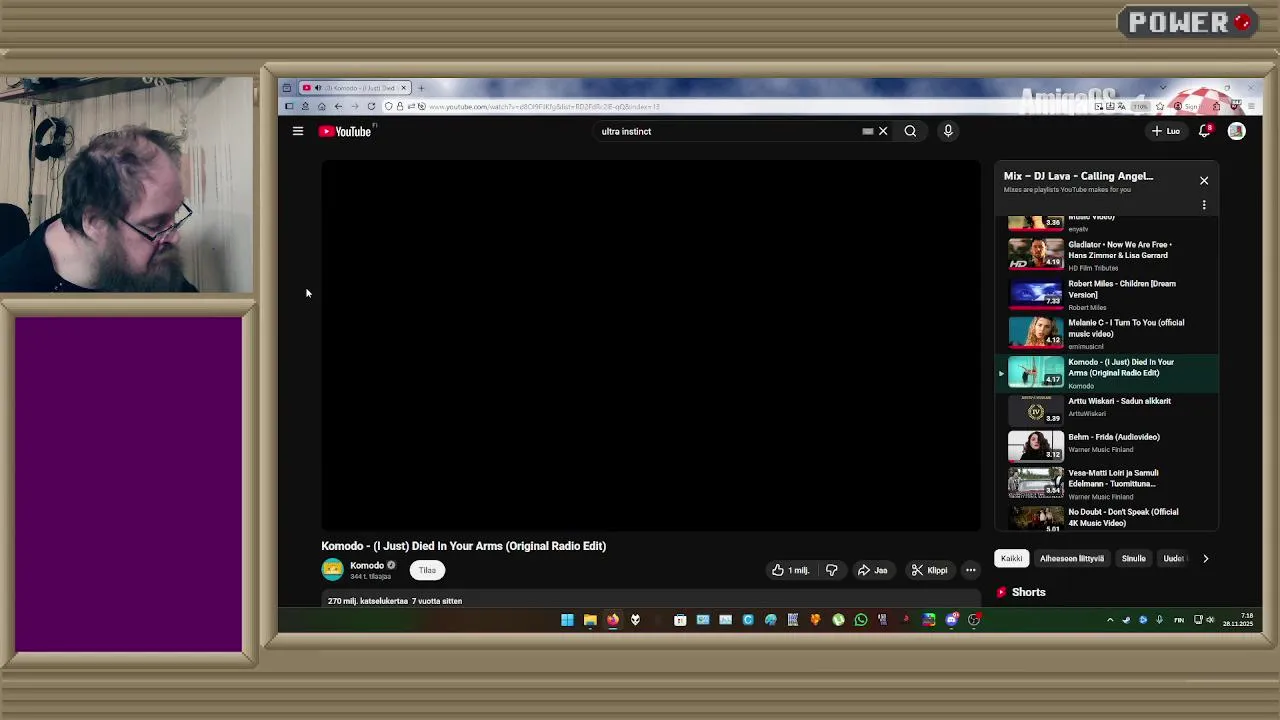
Task: Play Robert Miles - Children playlist item
Action: (1108, 293)
